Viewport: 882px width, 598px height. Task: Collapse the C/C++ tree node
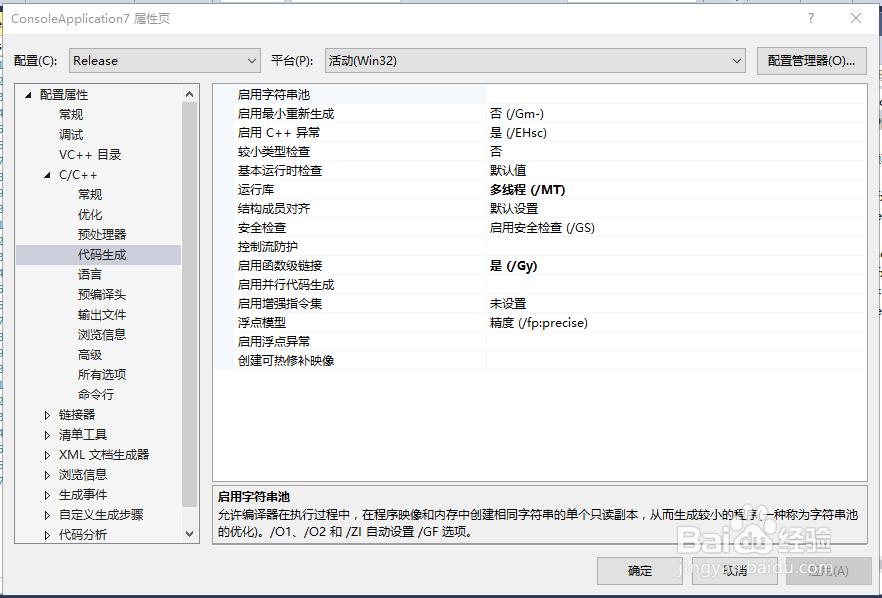click(x=47, y=174)
